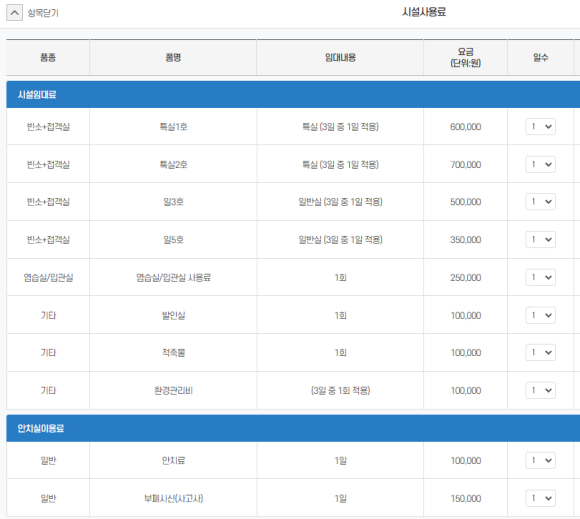The width and height of the screenshot is (580, 519).
Task: Click the (3일 중 1회 적용) text
Action: 340,391
